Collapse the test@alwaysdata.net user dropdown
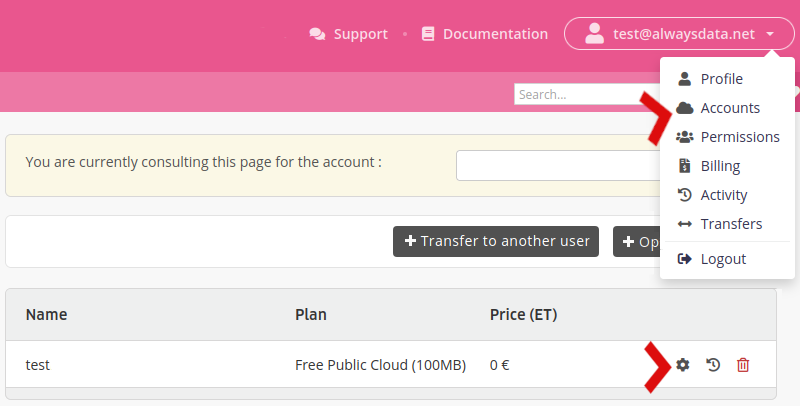Image resolution: width=800 pixels, height=406 pixels. tap(679, 34)
